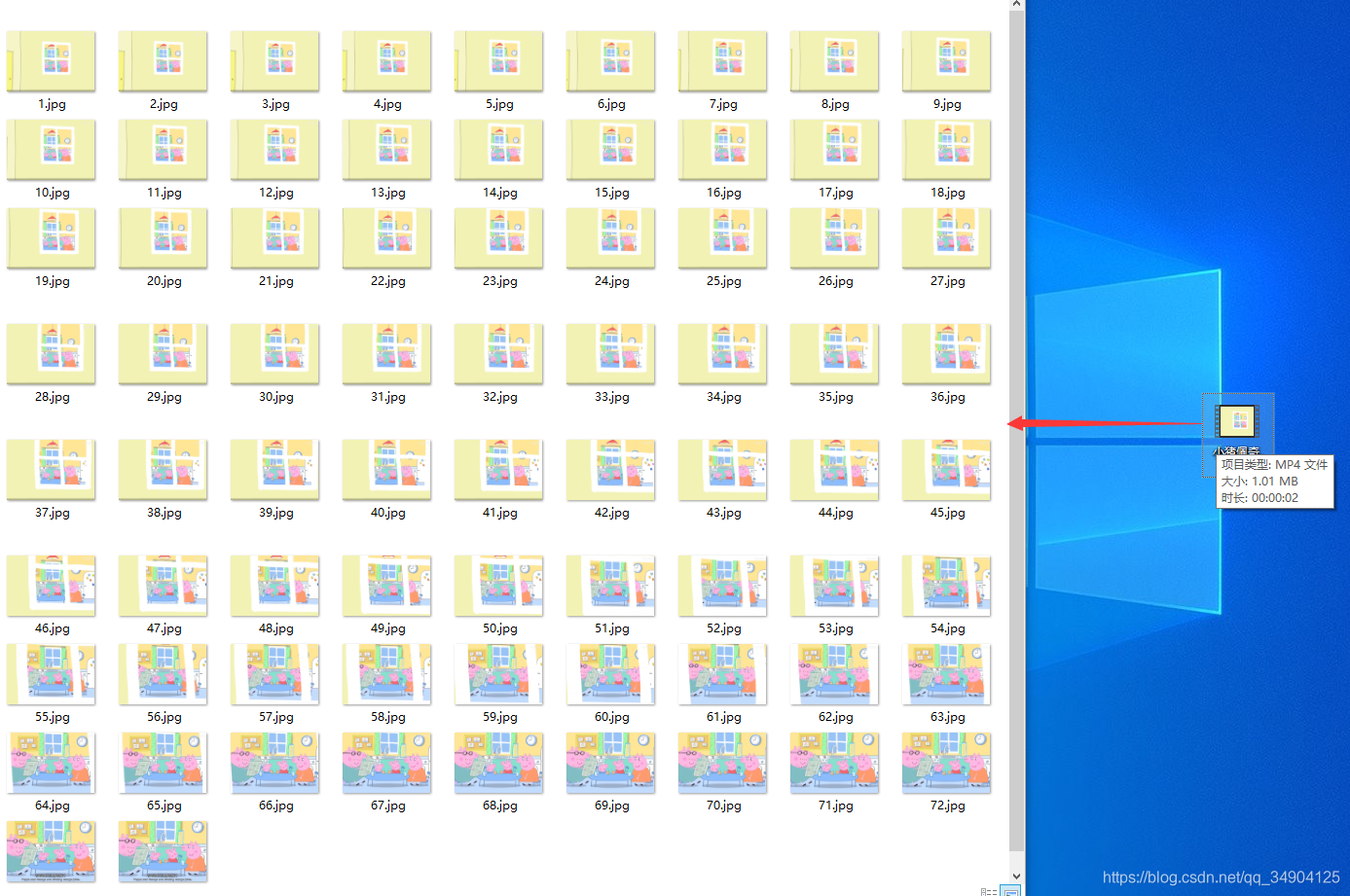The width and height of the screenshot is (1350, 896).
Task: Select the 1.jpg image thumbnail
Action: [x=52, y=61]
